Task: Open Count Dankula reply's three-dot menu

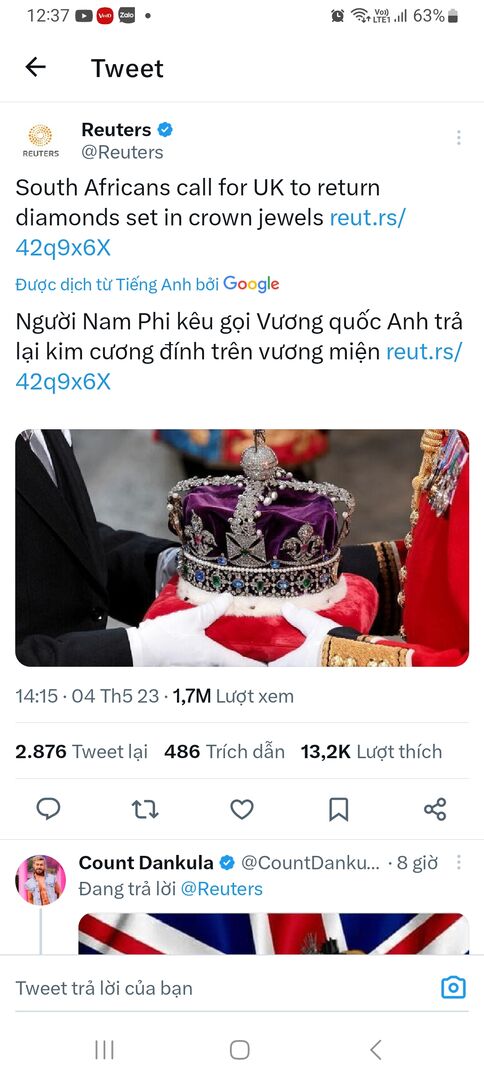Action: point(459,863)
